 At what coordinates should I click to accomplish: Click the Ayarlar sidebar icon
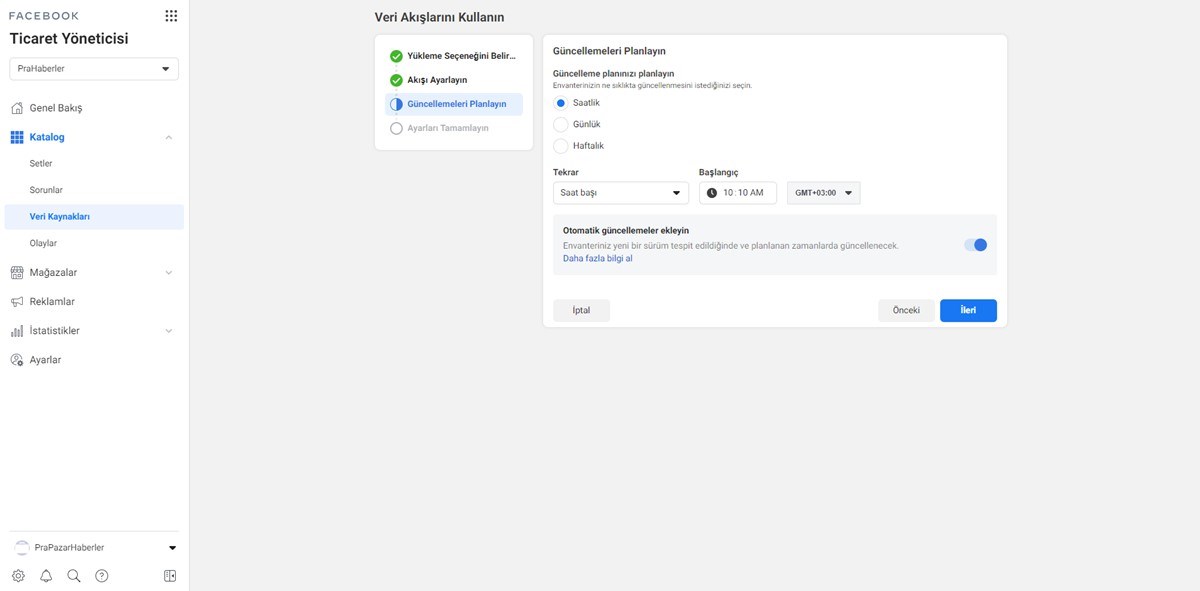[17, 360]
